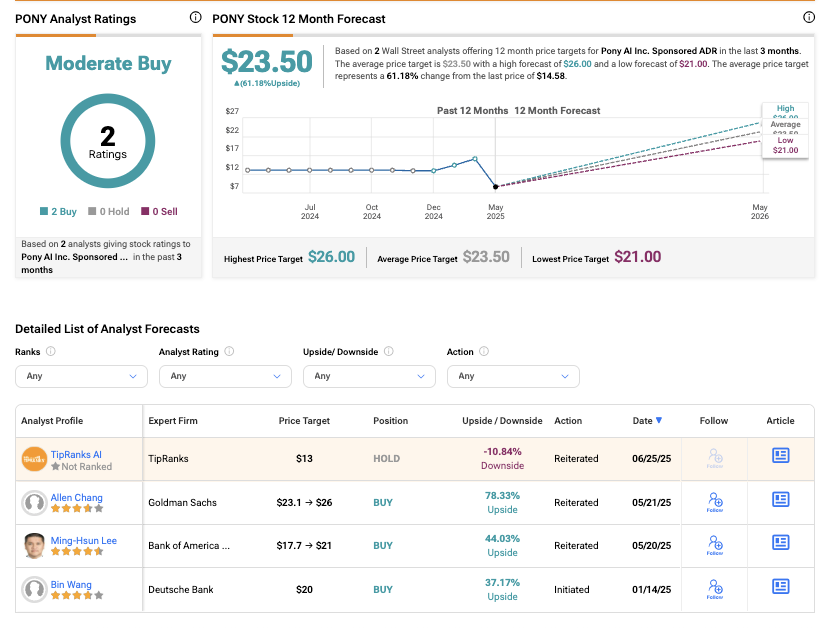This screenshot has height=628, width=827.
Task: Click the 05/21/25 date cell
Action: (651, 503)
